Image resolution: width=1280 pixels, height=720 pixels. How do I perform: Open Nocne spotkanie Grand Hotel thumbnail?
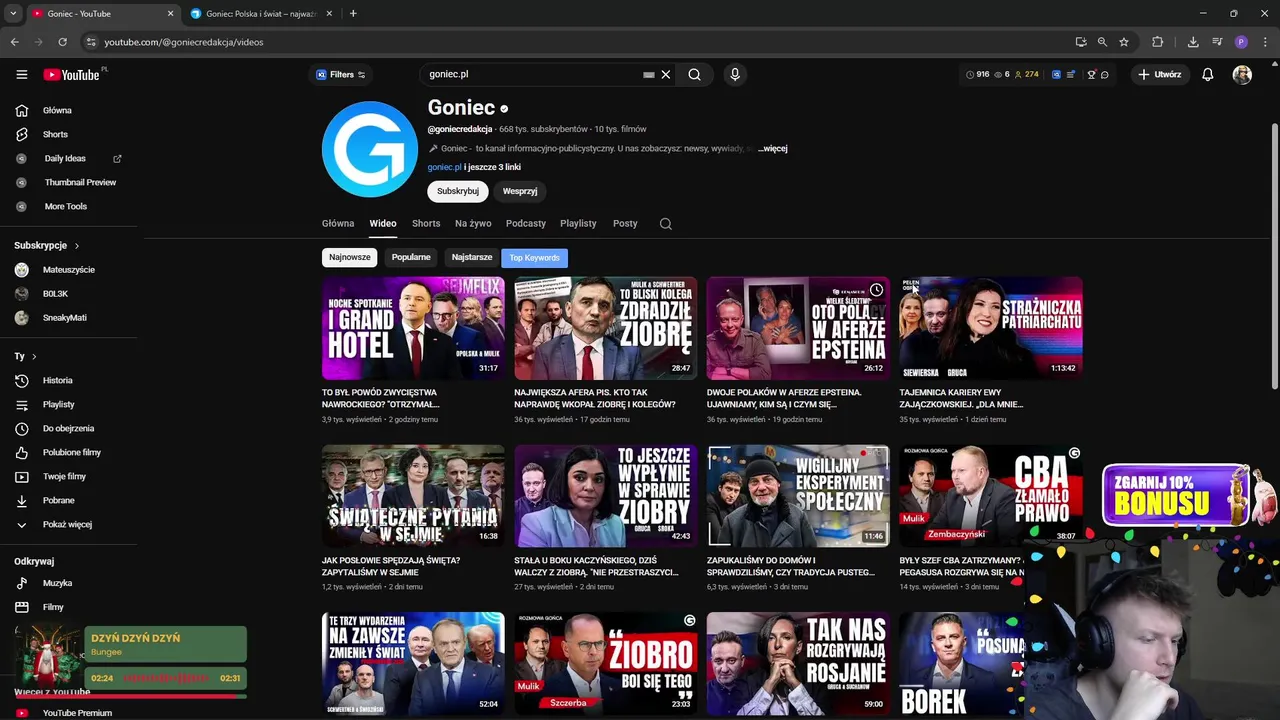(413, 328)
